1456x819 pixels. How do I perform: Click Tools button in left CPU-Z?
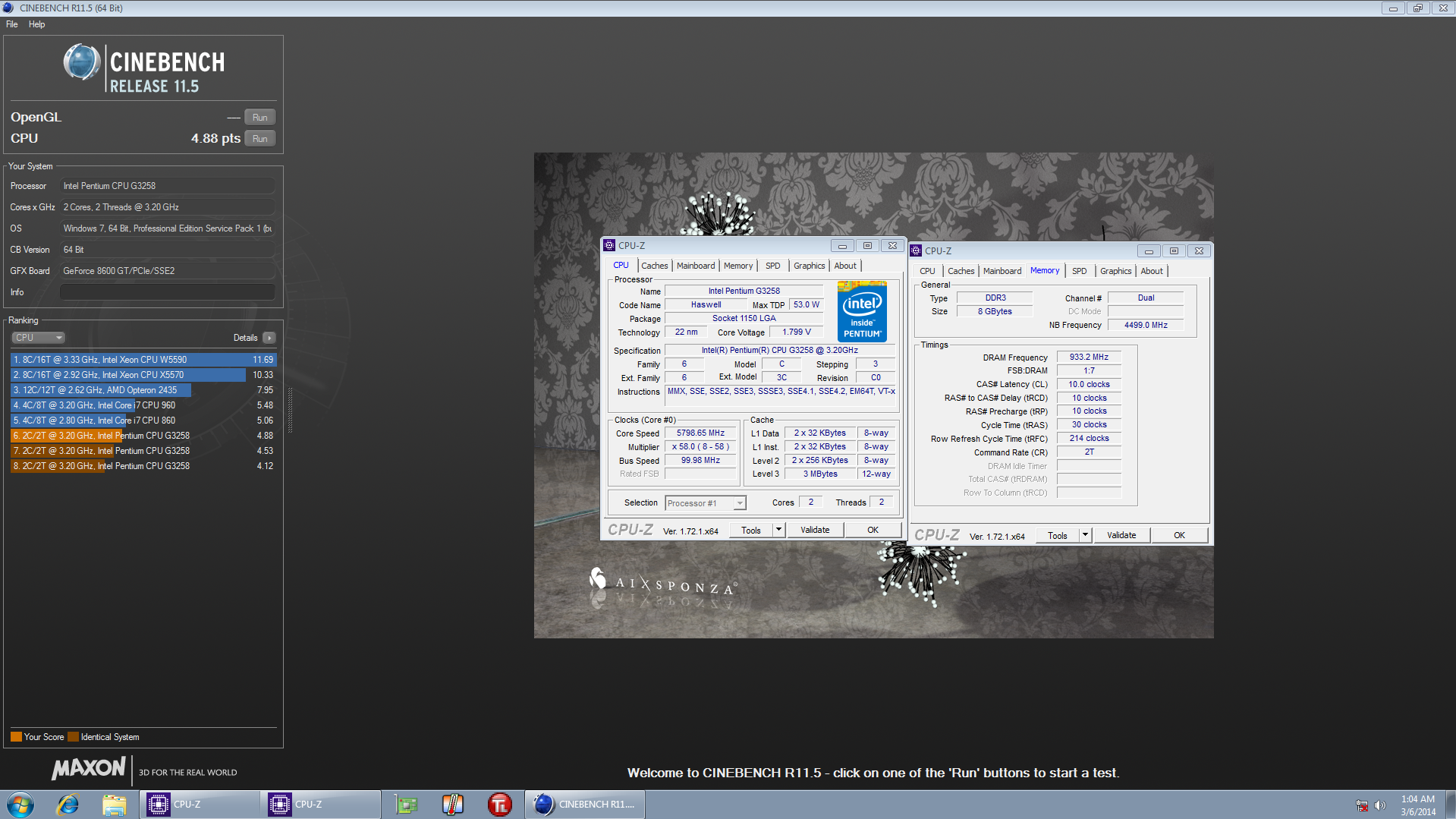pyautogui.click(x=751, y=530)
